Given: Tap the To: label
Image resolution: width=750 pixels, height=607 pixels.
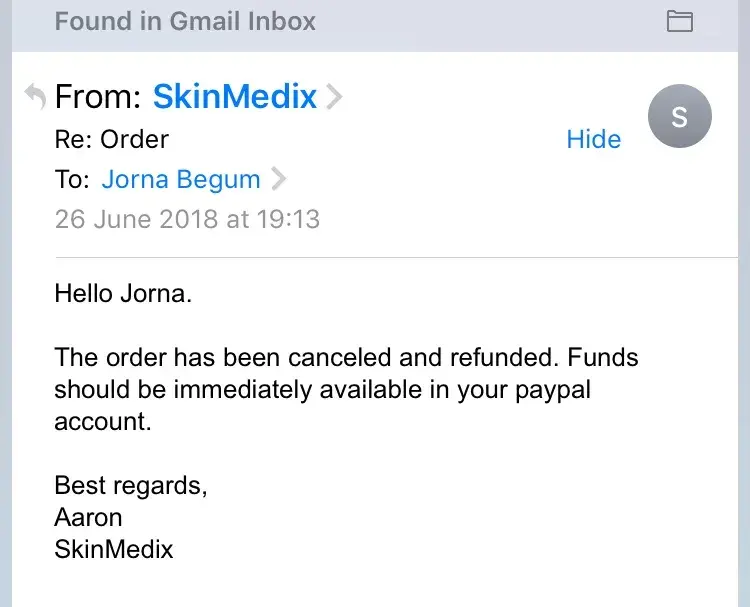Looking at the screenshot, I should [x=72, y=180].
